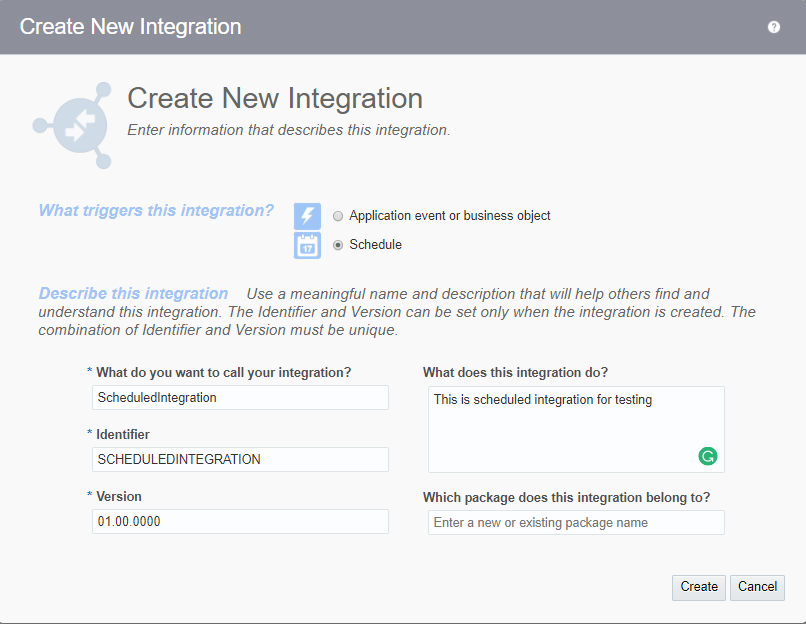Click the 'Describe this integration' section heading
806x624 pixels.
[134, 294]
